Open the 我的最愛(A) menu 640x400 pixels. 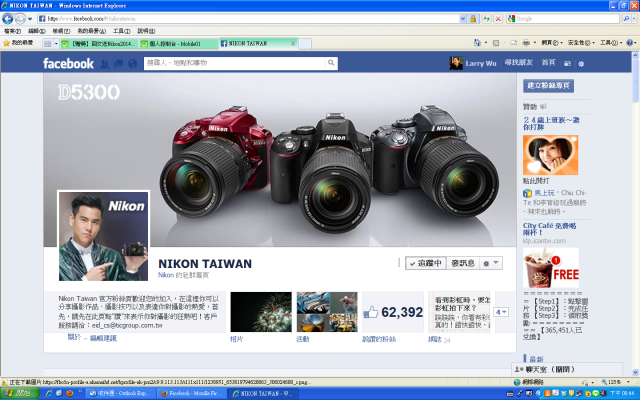(91, 31)
